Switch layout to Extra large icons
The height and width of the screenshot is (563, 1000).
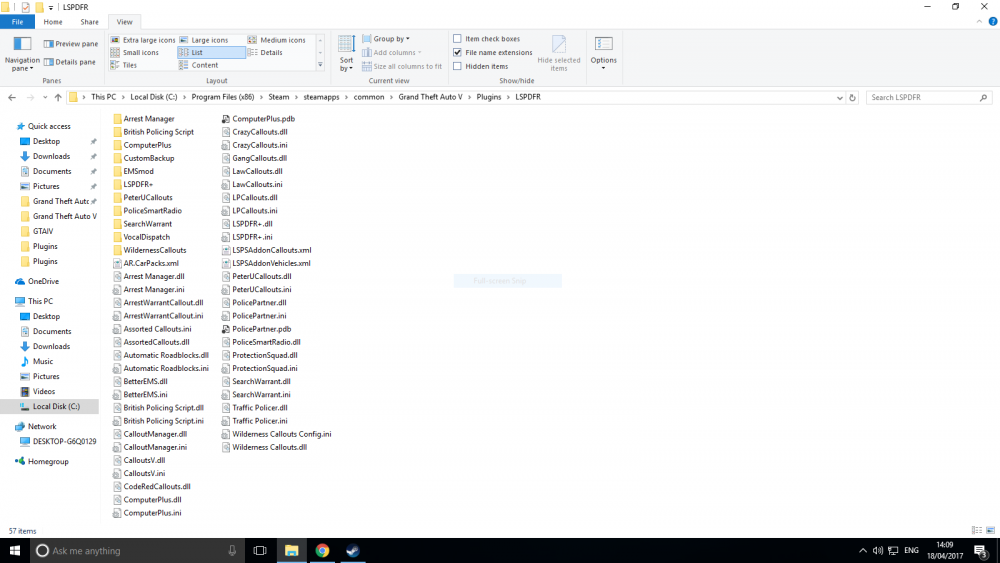pyautogui.click(x=143, y=40)
